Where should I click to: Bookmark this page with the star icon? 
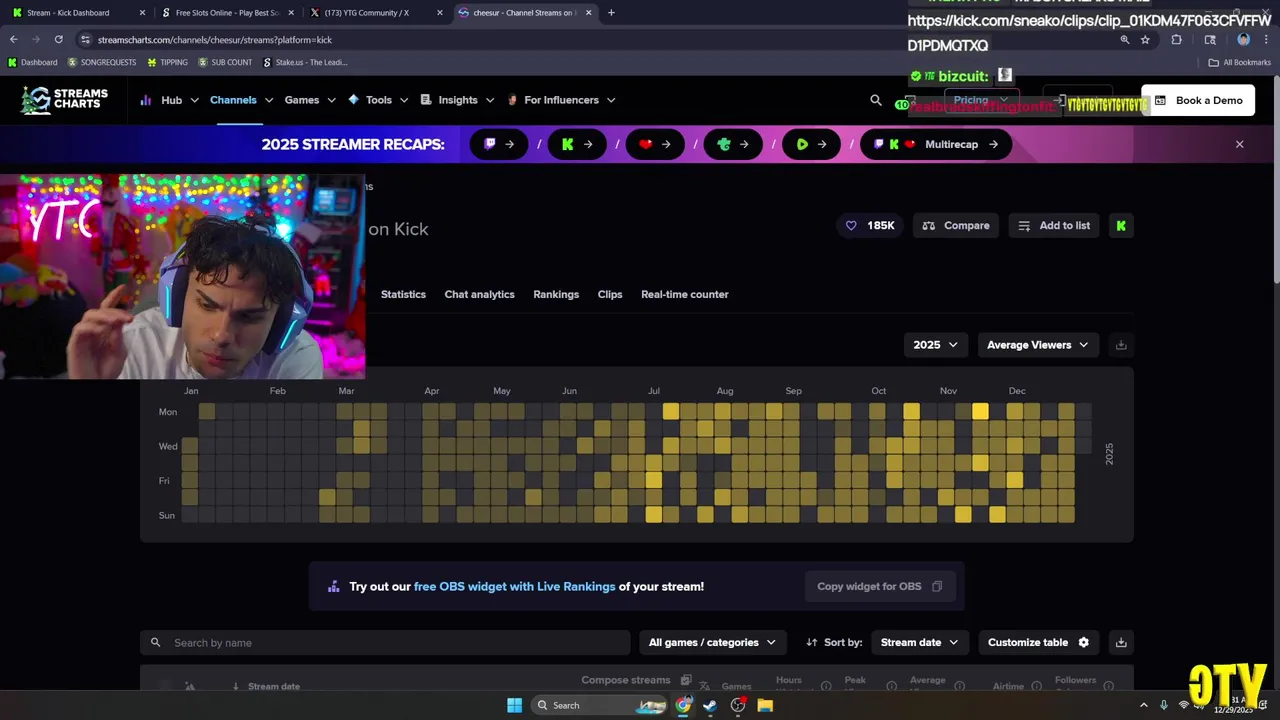click(x=1145, y=40)
